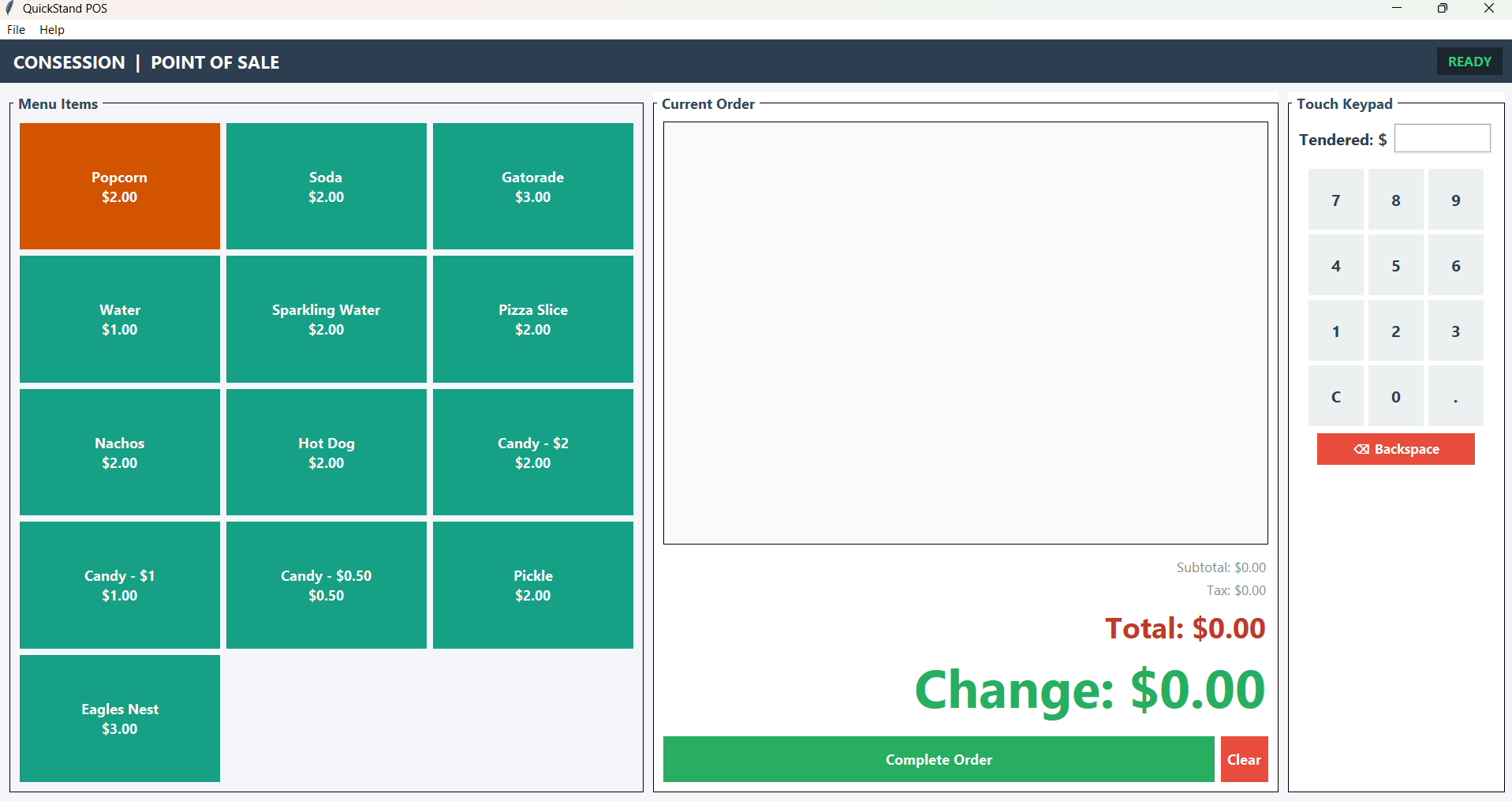The width and height of the screenshot is (1512, 801).
Task: Add a $1.00 Water to the order
Action: pyautogui.click(x=120, y=319)
